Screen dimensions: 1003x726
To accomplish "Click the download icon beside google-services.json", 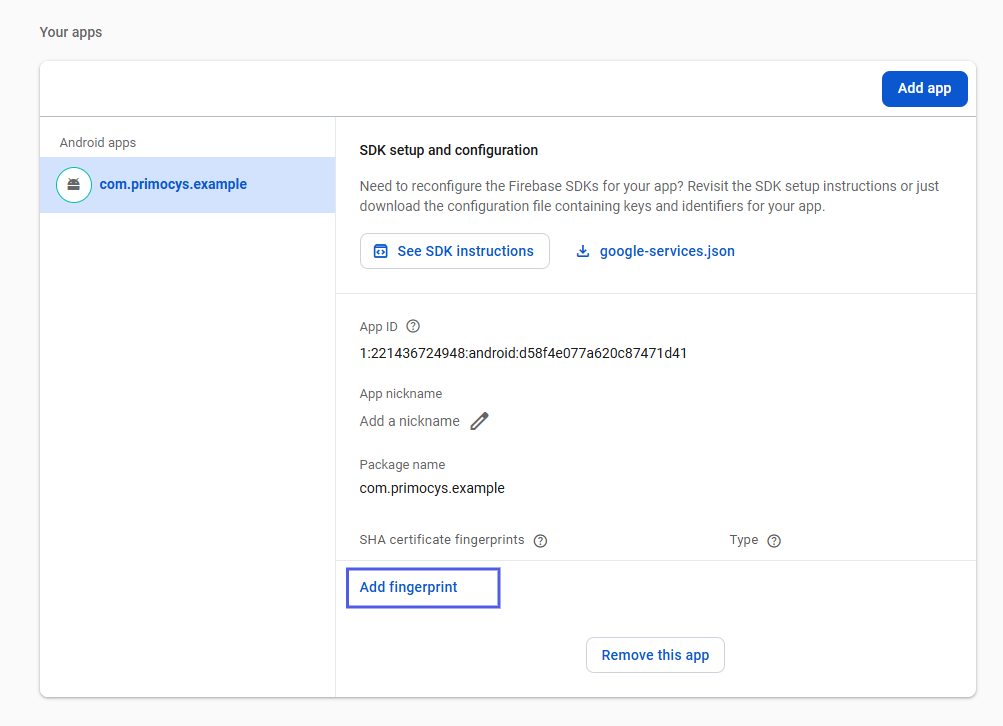I will click(x=583, y=252).
